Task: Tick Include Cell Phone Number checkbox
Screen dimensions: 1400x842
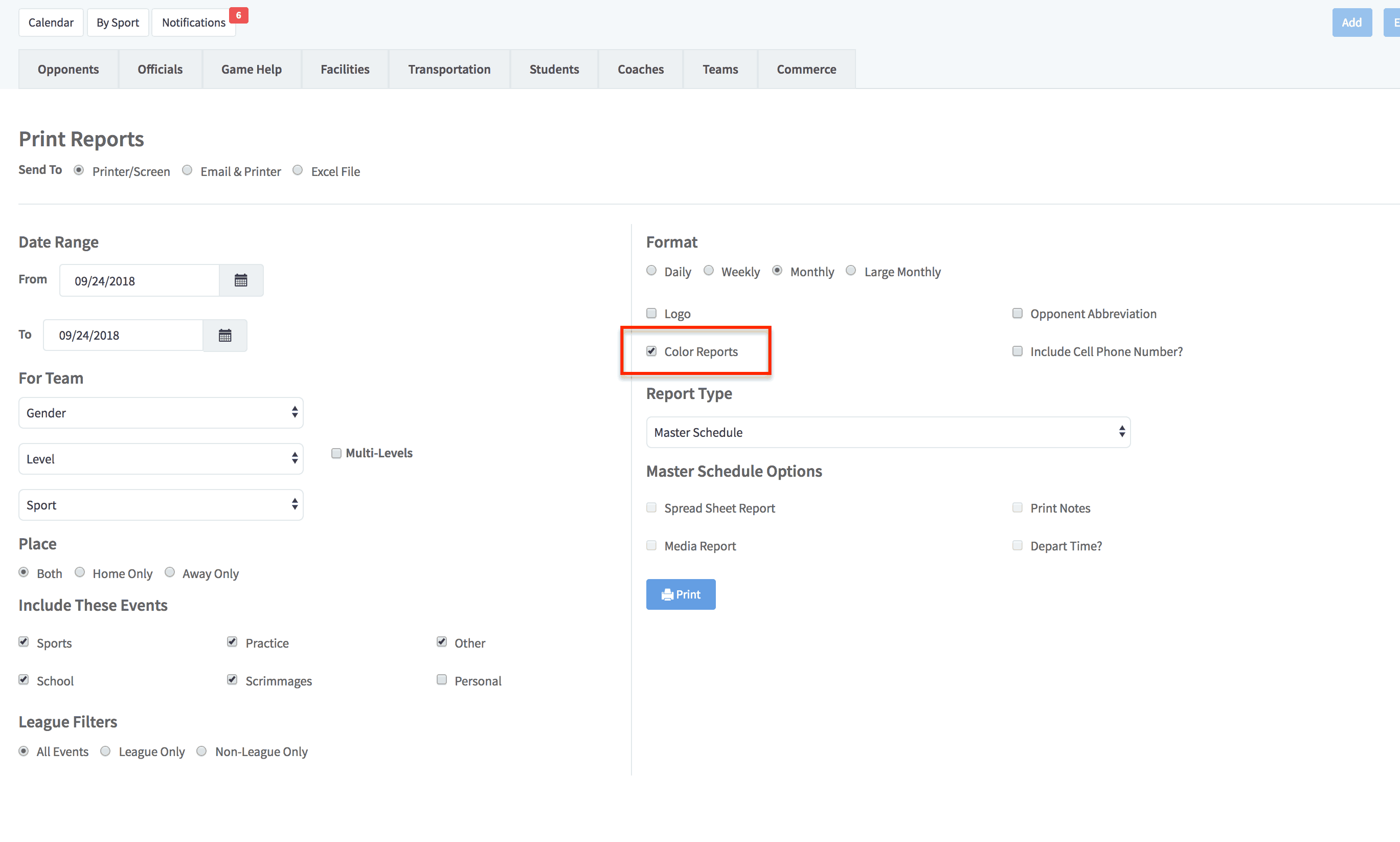Action: click(1018, 351)
